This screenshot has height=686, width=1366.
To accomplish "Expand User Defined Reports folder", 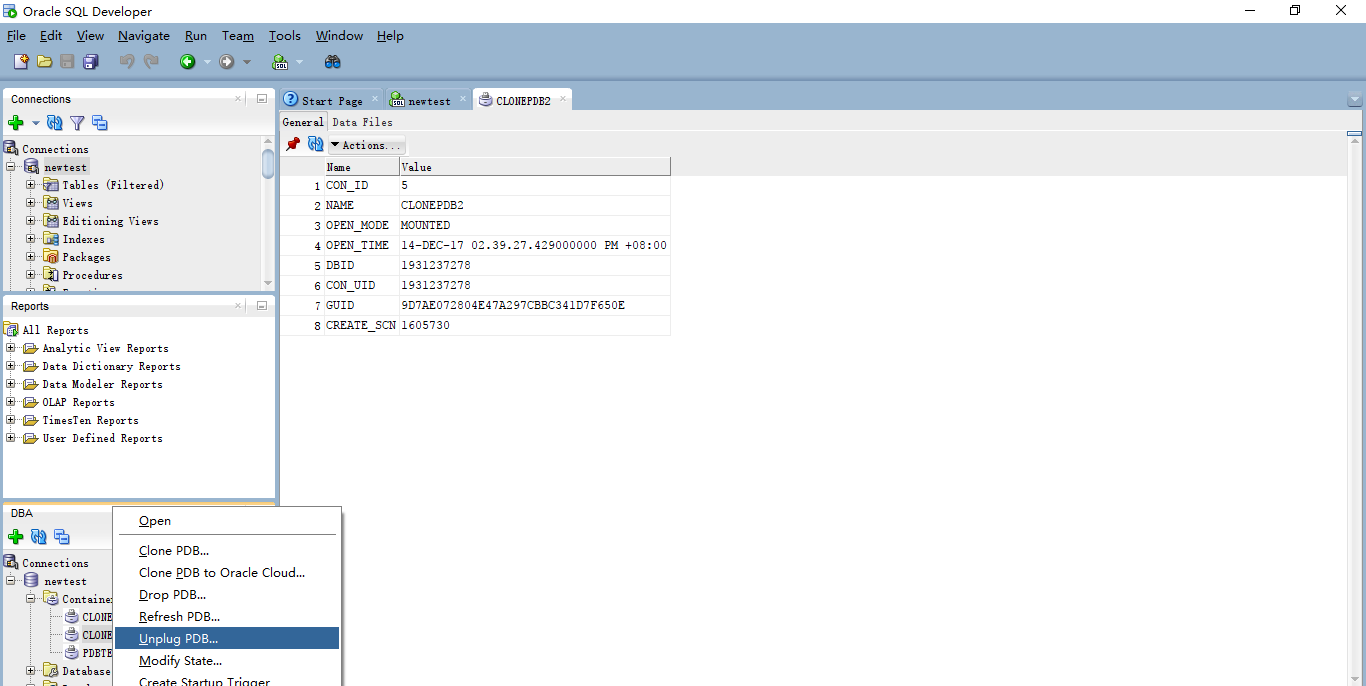I will pos(11,438).
